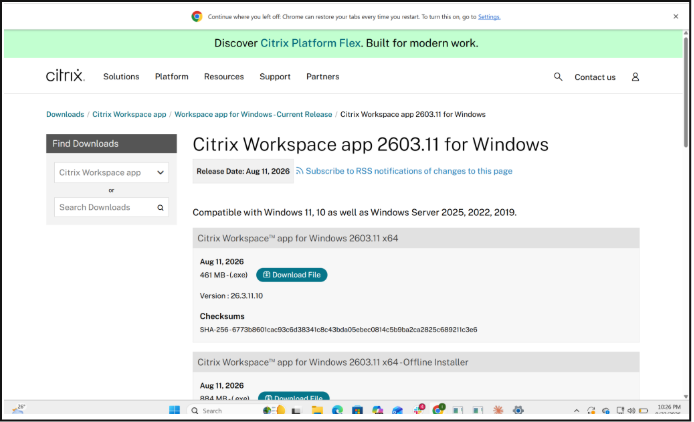Click the Windows 2603.11 x64 section header
694x422 pixels.
(x=416, y=238)
